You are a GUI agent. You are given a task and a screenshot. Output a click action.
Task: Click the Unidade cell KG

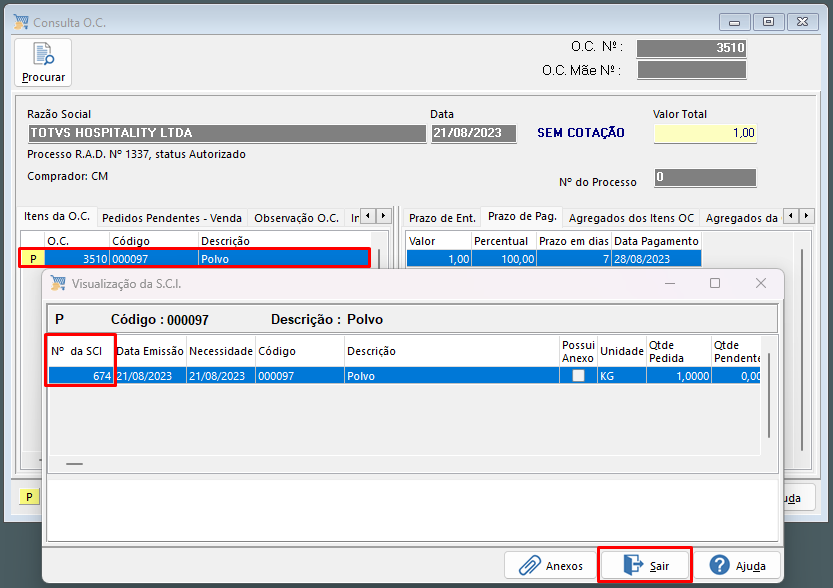tap(622, 376)
